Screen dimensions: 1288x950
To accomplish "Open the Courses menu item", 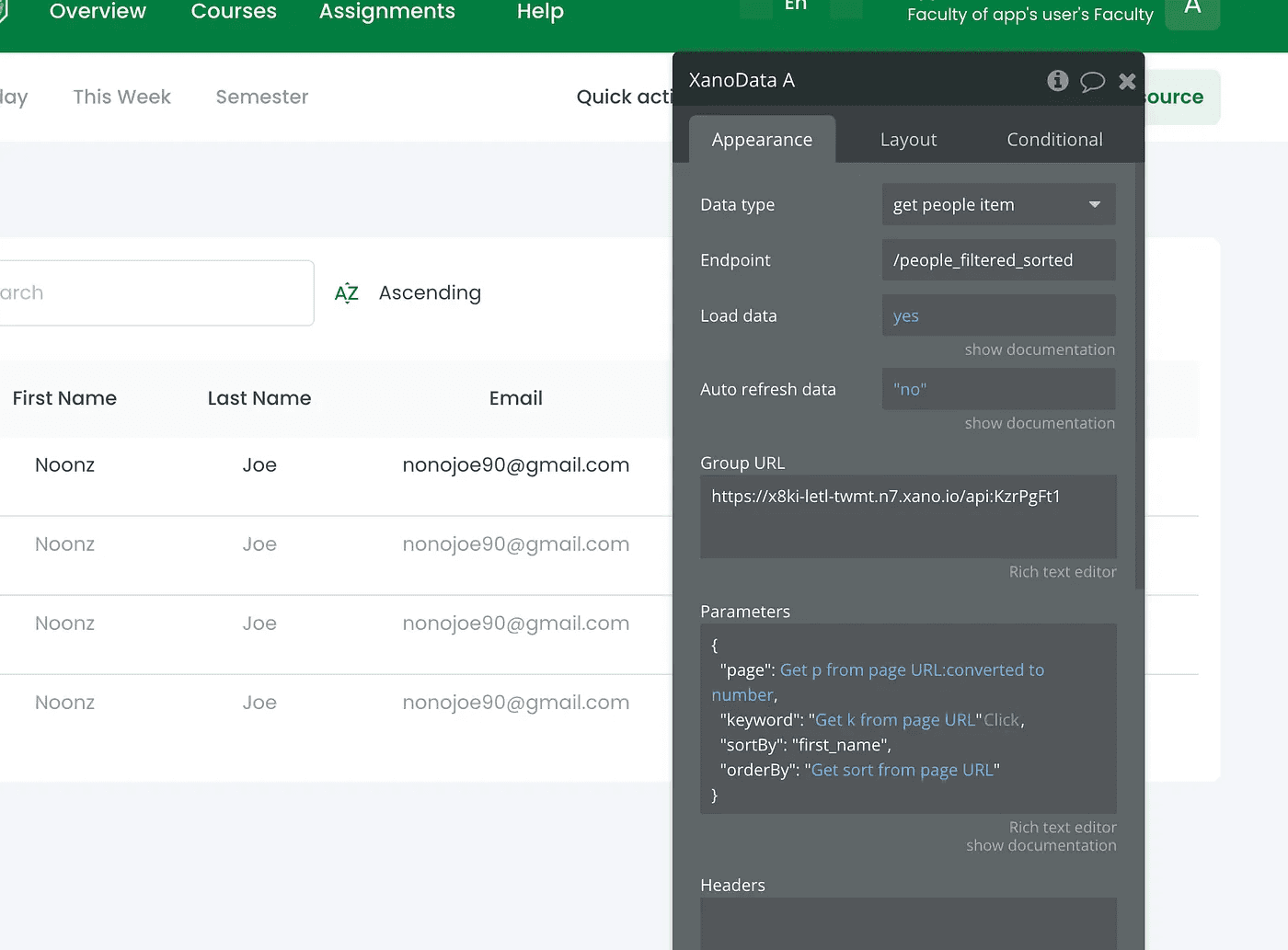I will coord(234,12).
